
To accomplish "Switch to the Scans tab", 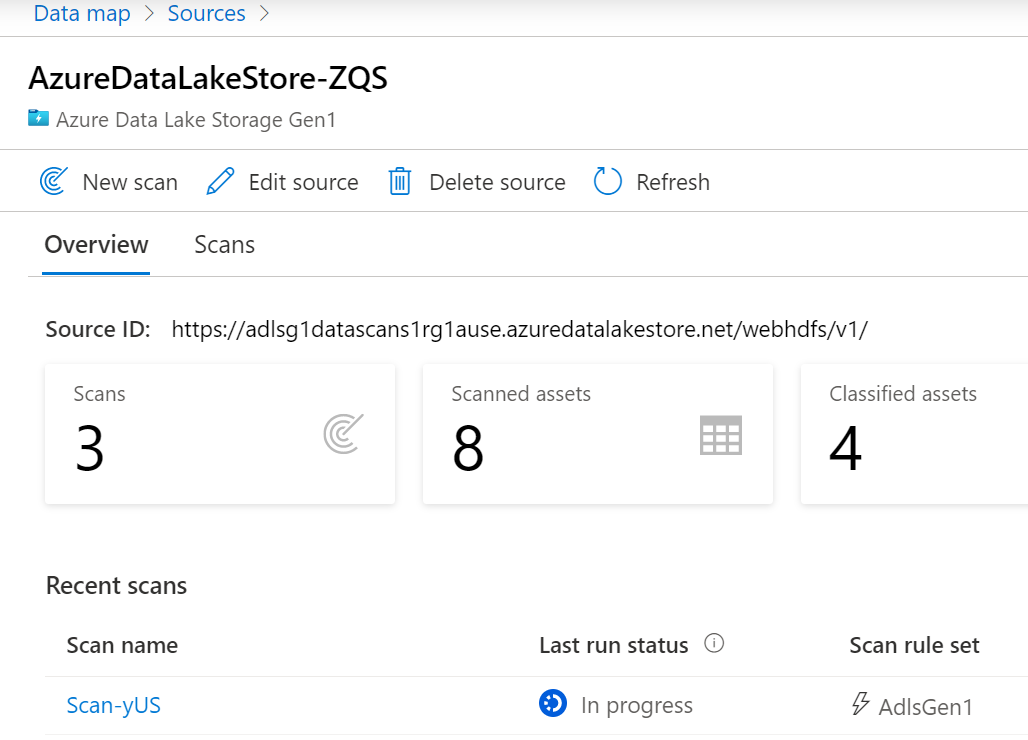I will click(x=224, y=245).
